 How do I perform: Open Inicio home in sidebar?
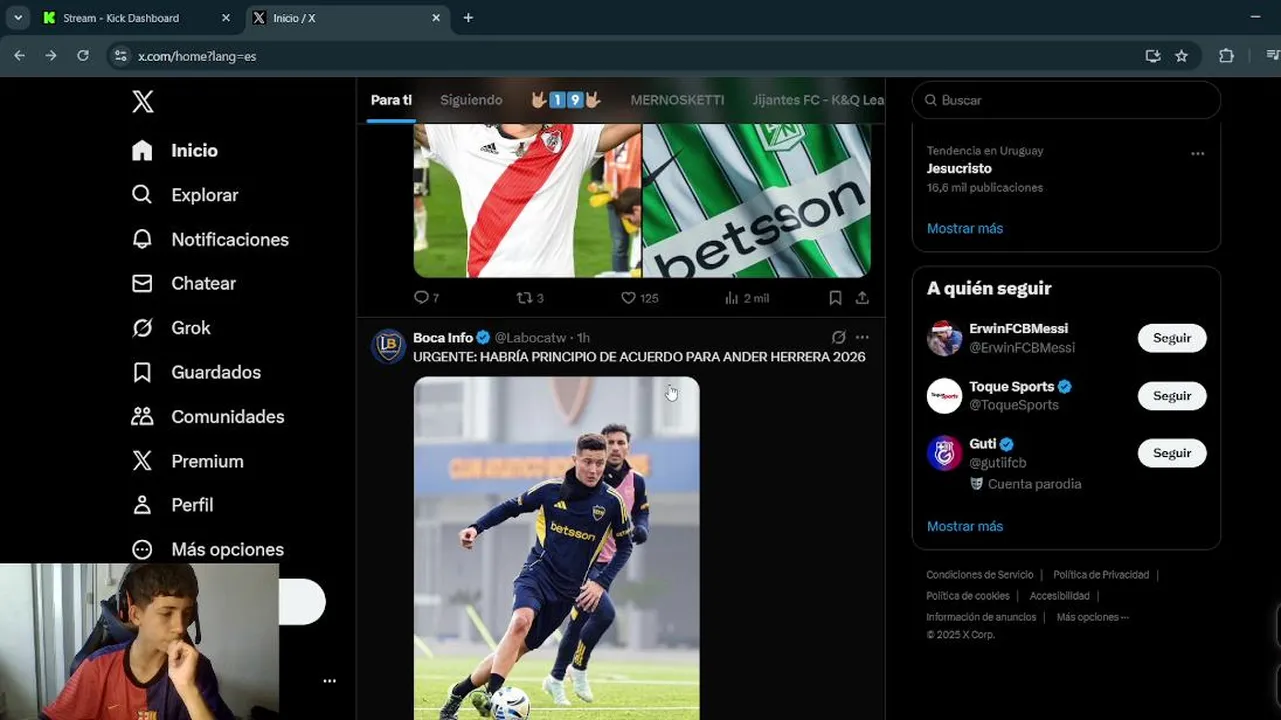point(175,151)
